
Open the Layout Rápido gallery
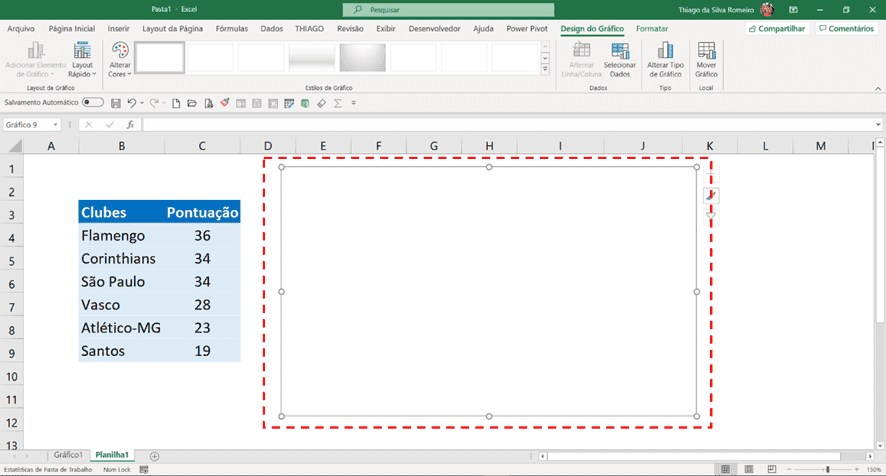82,59
